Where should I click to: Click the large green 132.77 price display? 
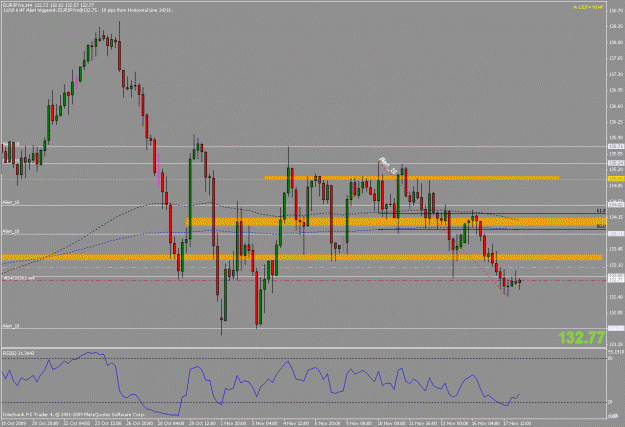point(582,338)
